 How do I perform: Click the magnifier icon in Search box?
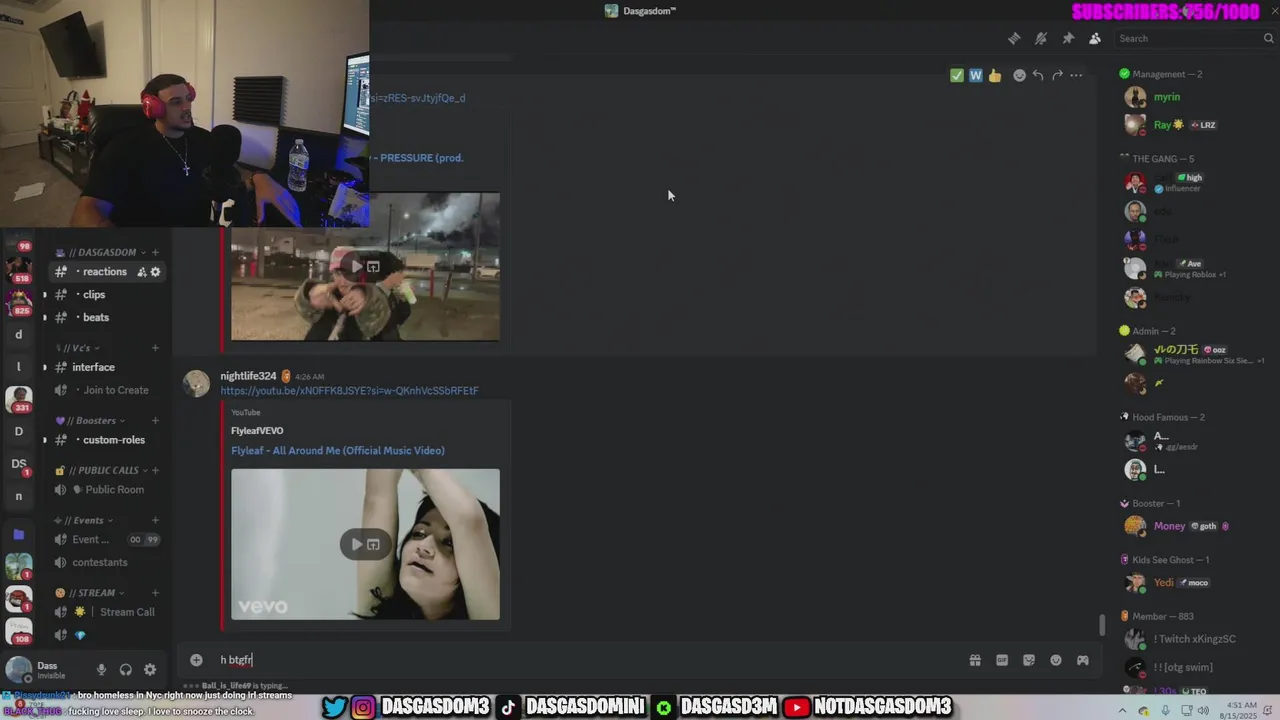coord(1268,38)
